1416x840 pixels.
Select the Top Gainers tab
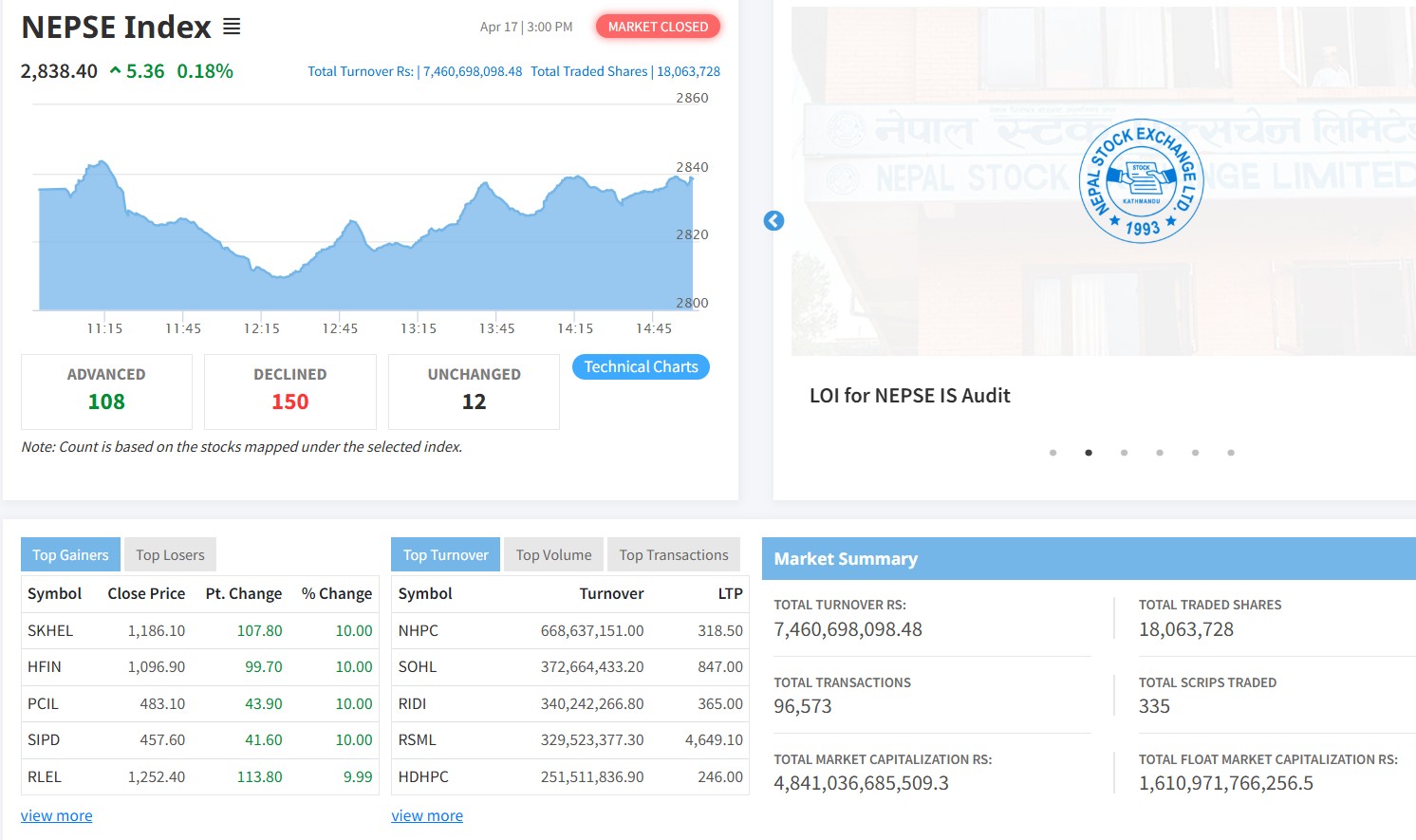70,555
